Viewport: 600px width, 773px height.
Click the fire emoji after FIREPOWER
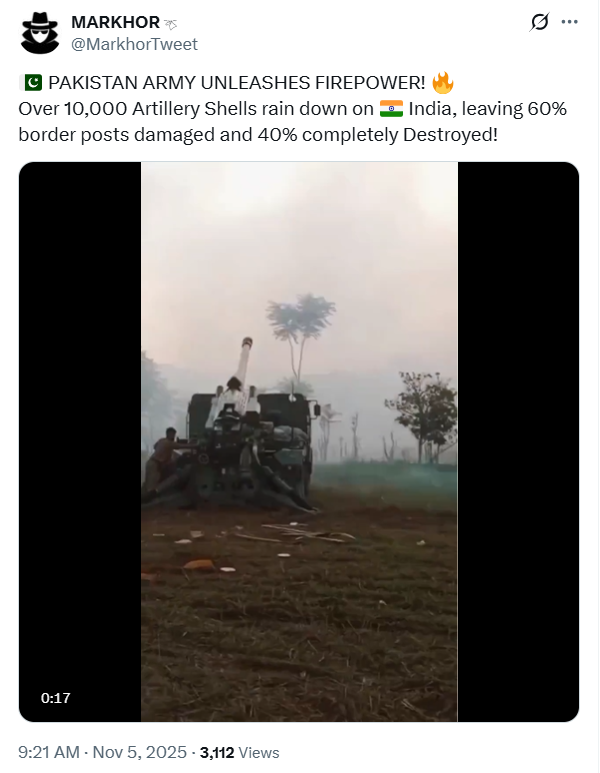[442, 82]
